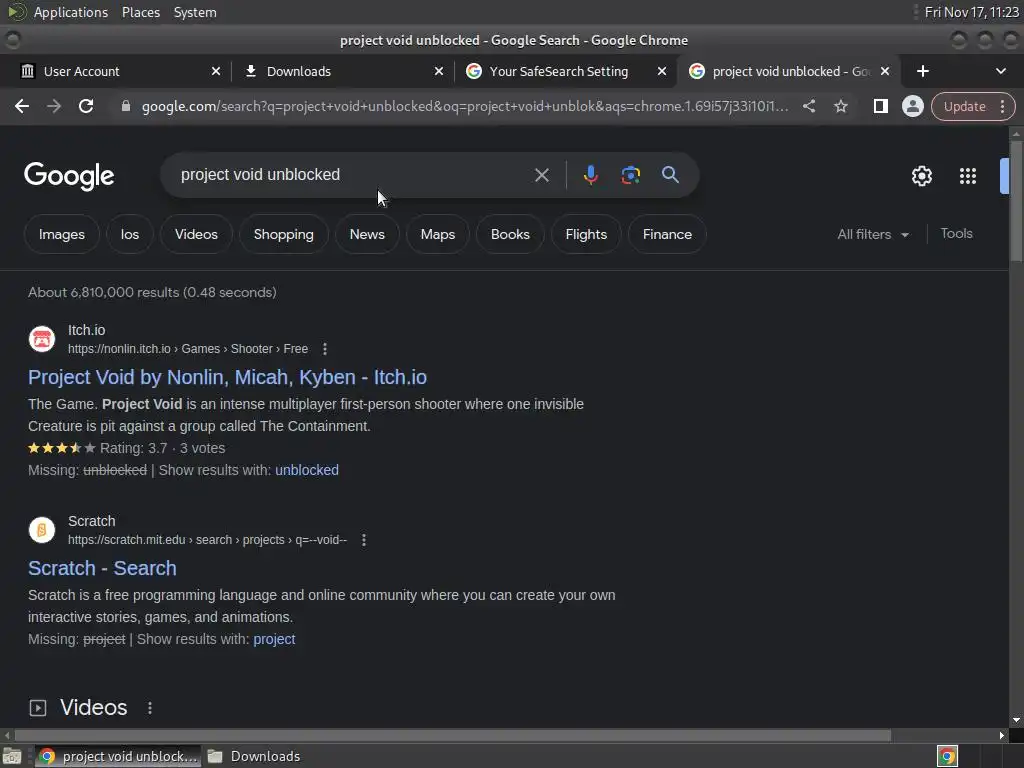Open the Chrome side panel
This screenshot has height=768, width=1024.
click(880, 106)
